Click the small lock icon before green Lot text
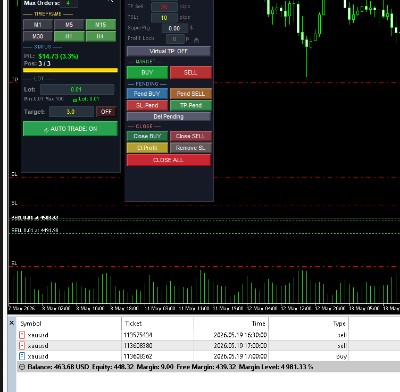Viewport: 400px width, 392px height. (x=75, y=100)
